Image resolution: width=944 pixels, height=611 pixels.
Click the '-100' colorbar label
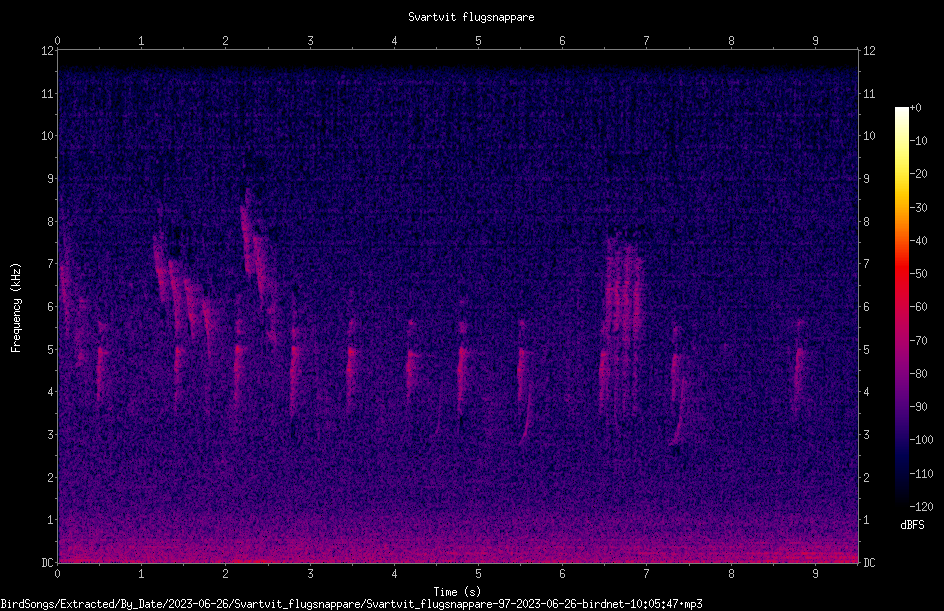921,440
